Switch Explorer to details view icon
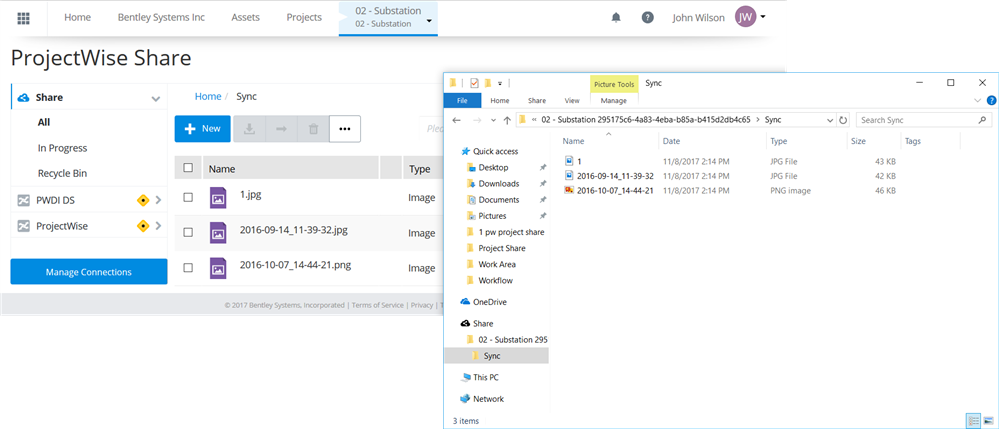This screenshot has width=999, height=429. pyautogui.click(x=973, y=420)
